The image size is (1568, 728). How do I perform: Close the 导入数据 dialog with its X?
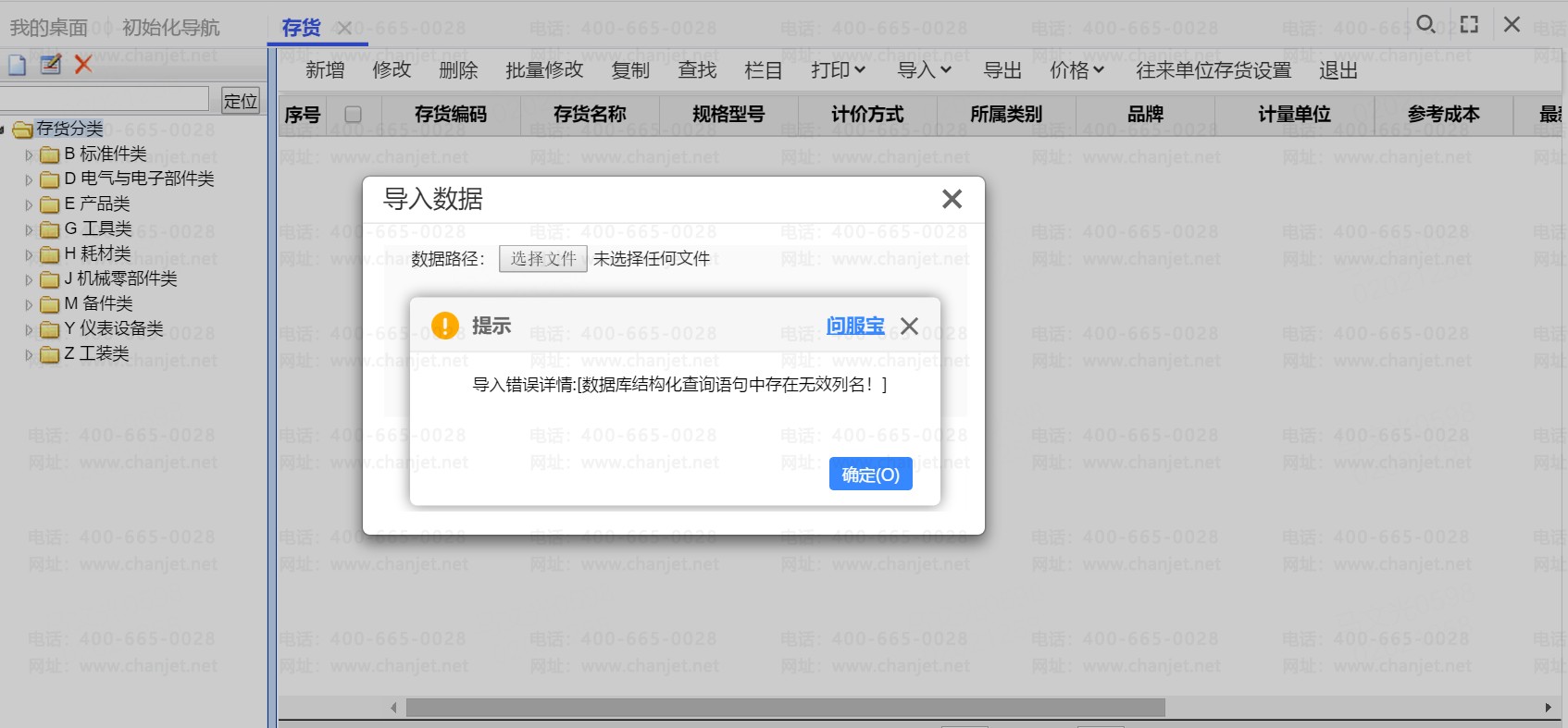(x=952, y=199)
